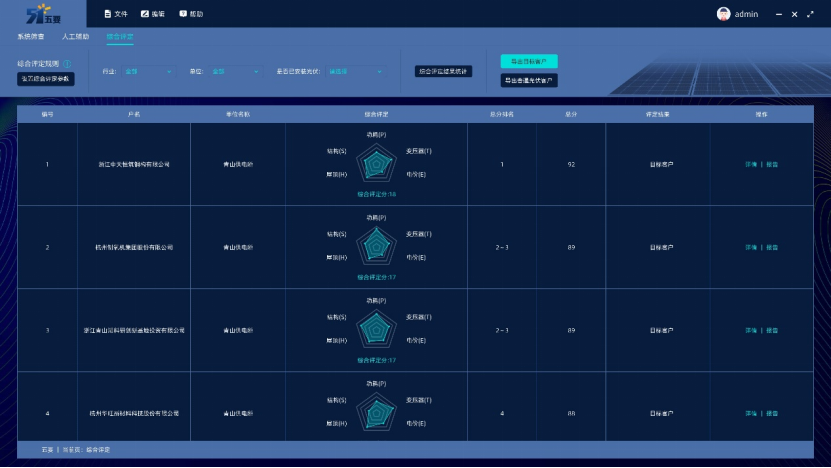Click the dark button under 综合评定规则

[x=46, y=79]
